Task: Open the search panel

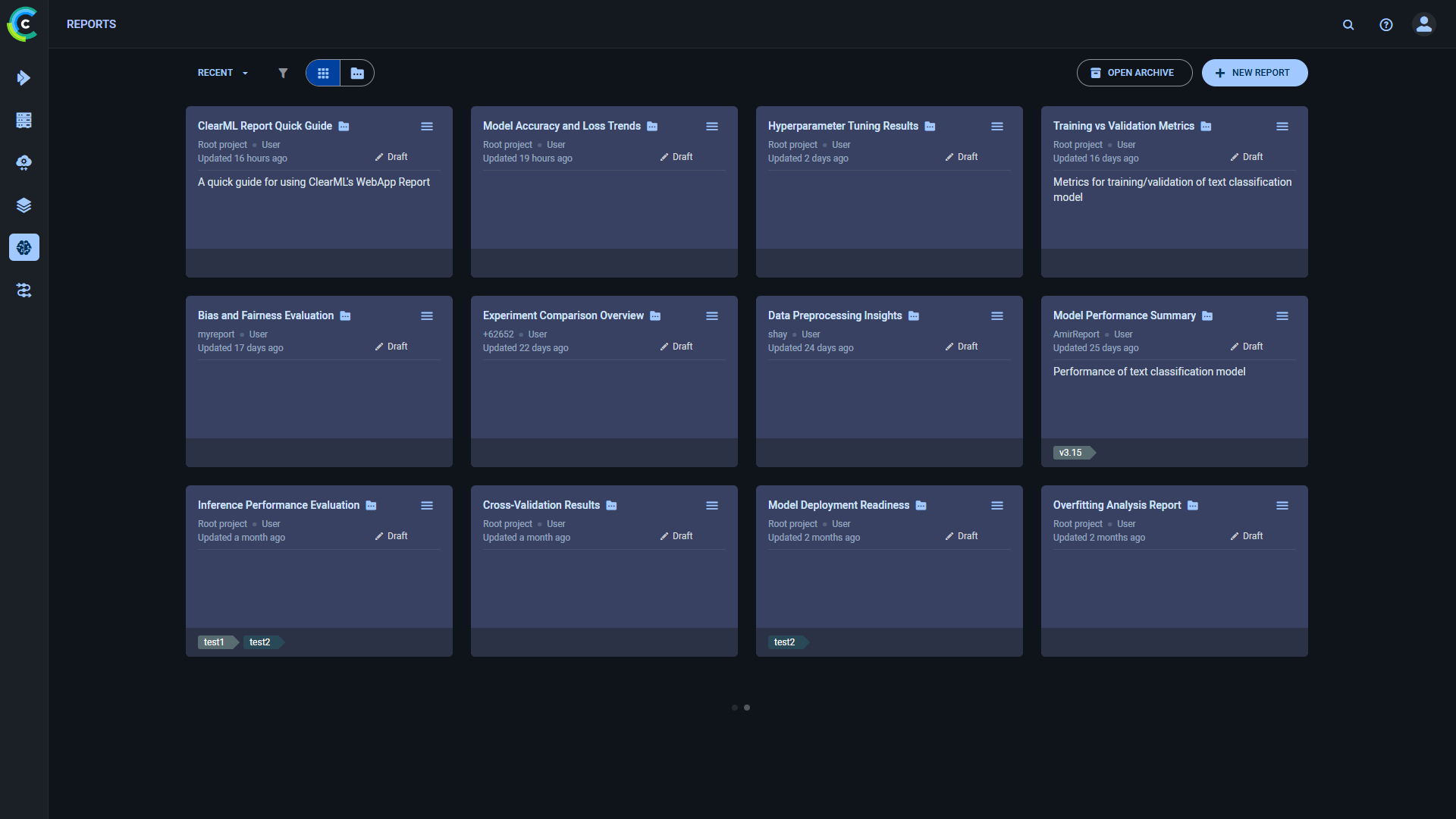Action: (1348, 24)
